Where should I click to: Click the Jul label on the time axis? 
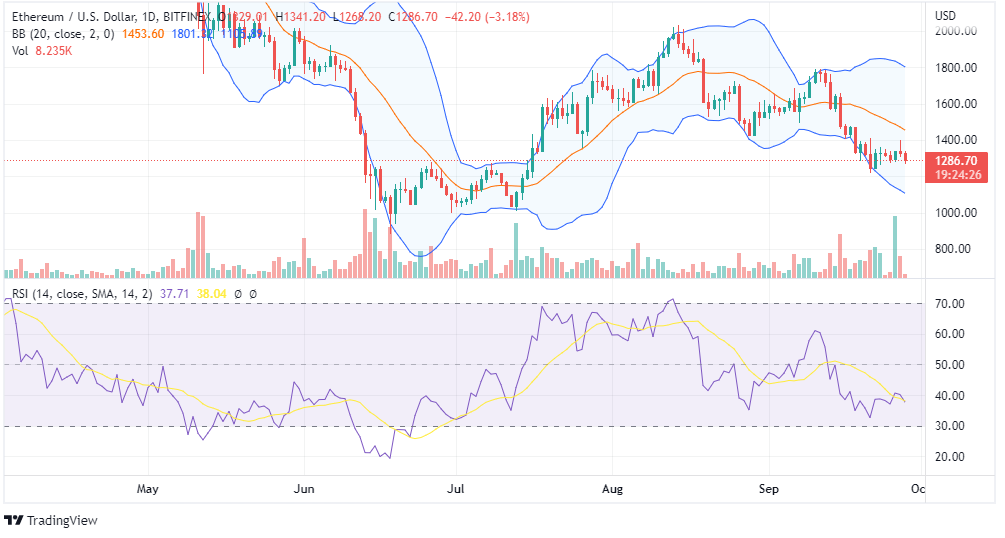click(x=456, y=490)
